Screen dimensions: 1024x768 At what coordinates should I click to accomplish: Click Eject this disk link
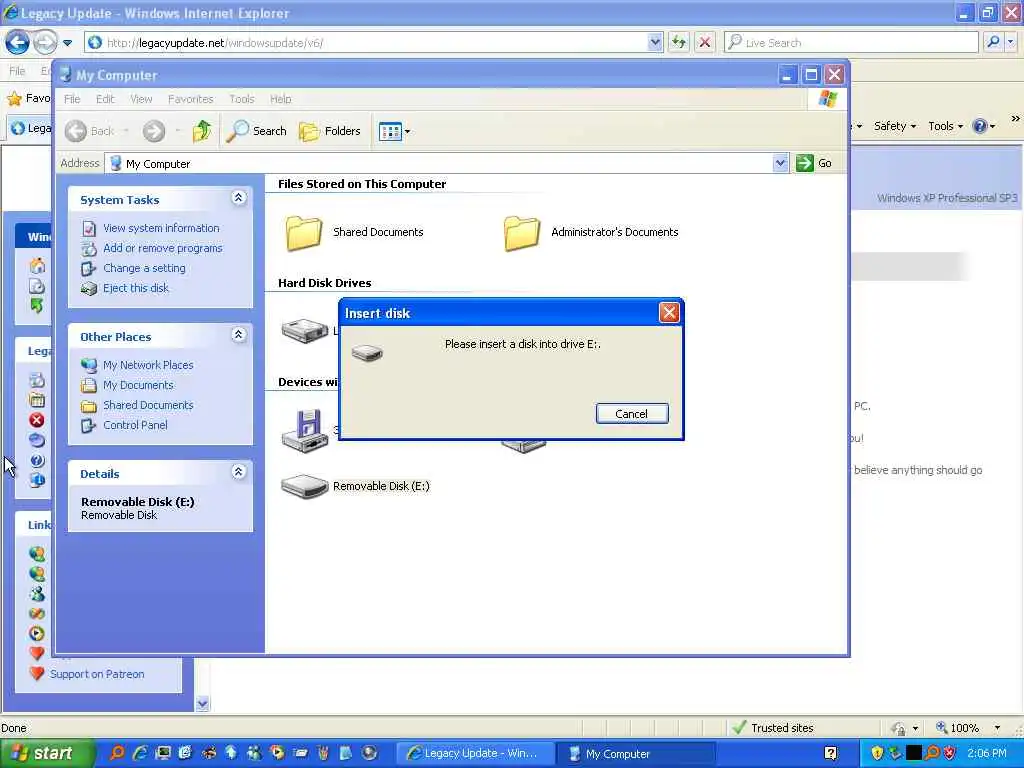tap(136, 288)
